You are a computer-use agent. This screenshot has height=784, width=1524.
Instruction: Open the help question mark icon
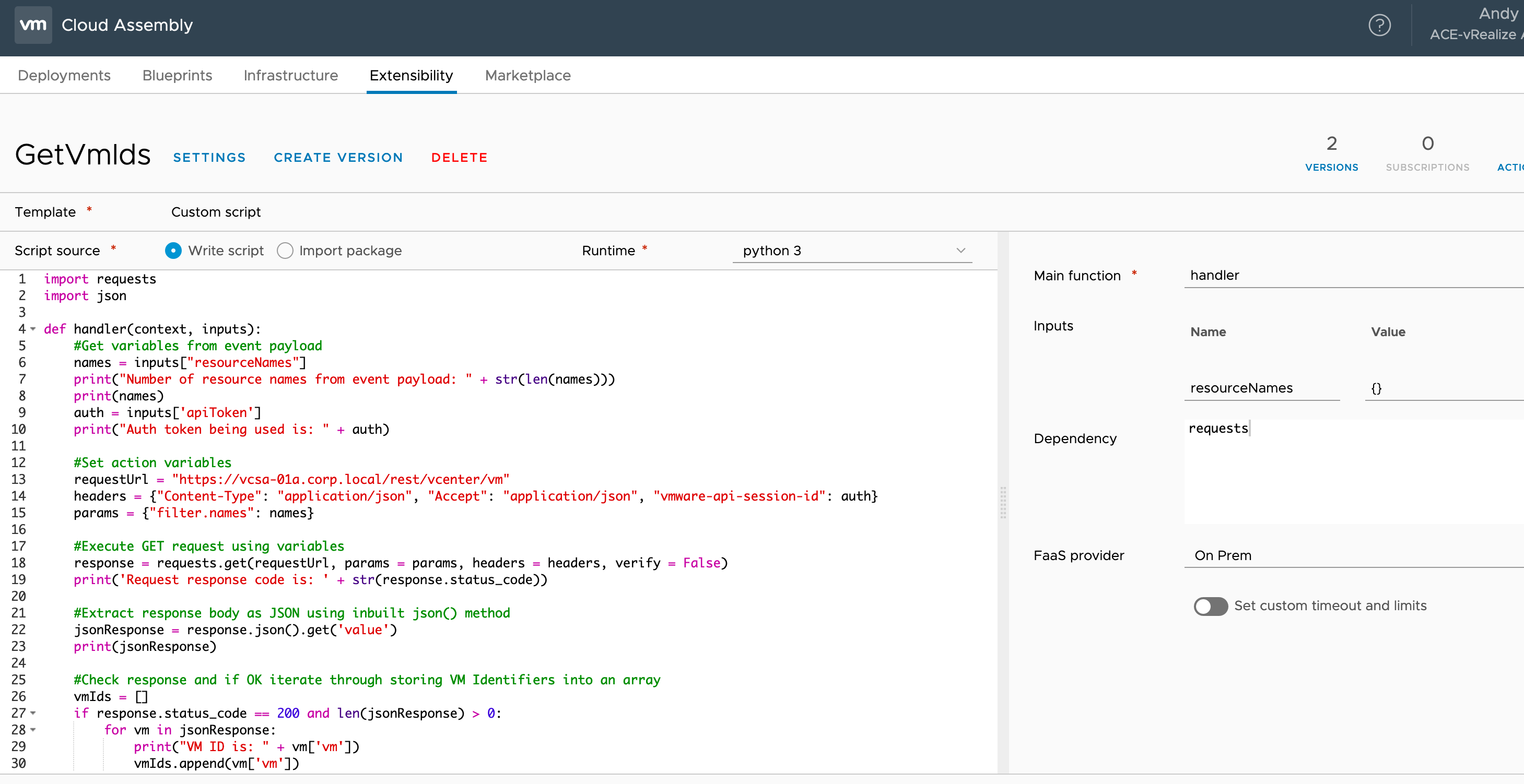tap(1379, 26)
